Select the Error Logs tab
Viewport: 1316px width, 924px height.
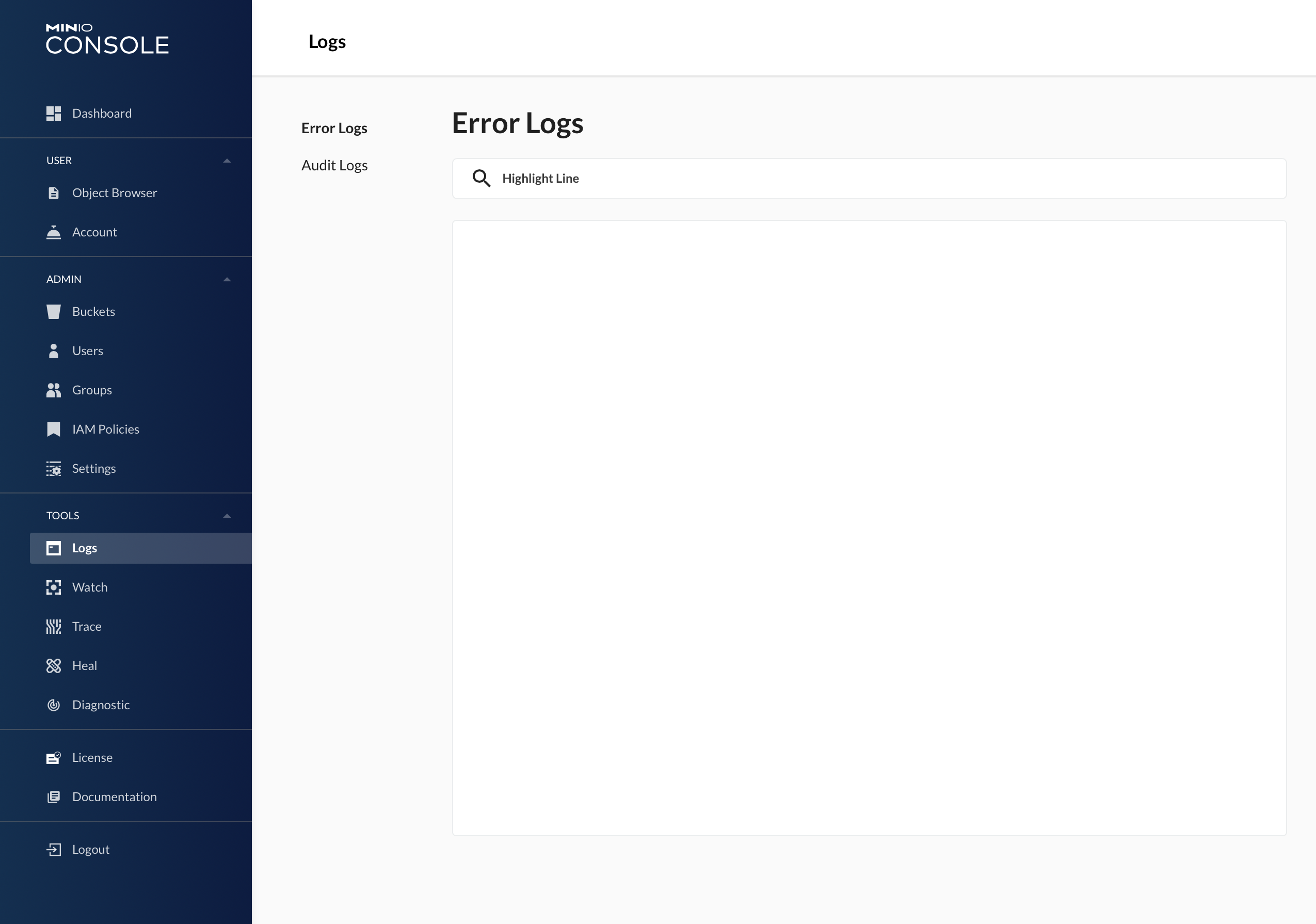334,129
